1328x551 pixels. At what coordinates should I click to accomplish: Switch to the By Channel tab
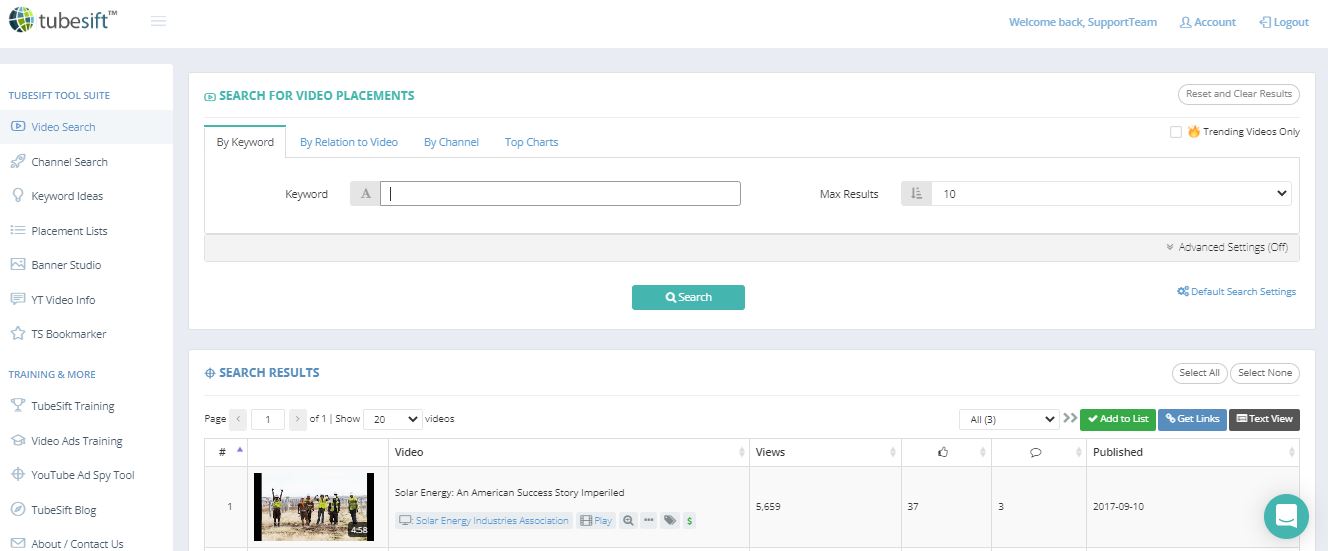click(451, 142)
